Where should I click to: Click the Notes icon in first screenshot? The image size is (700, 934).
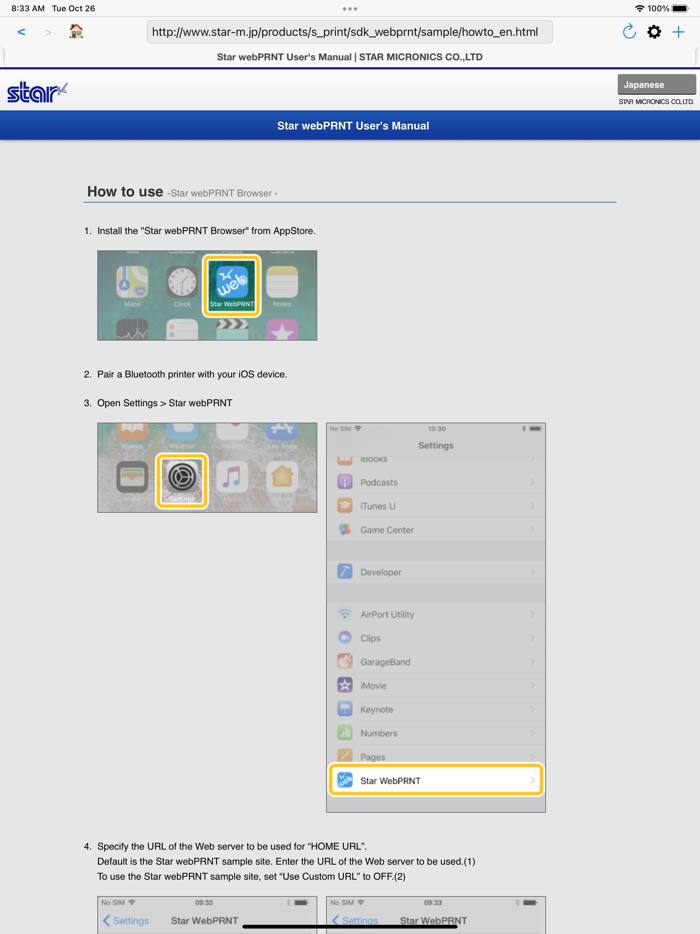click(x=282, y=282)
